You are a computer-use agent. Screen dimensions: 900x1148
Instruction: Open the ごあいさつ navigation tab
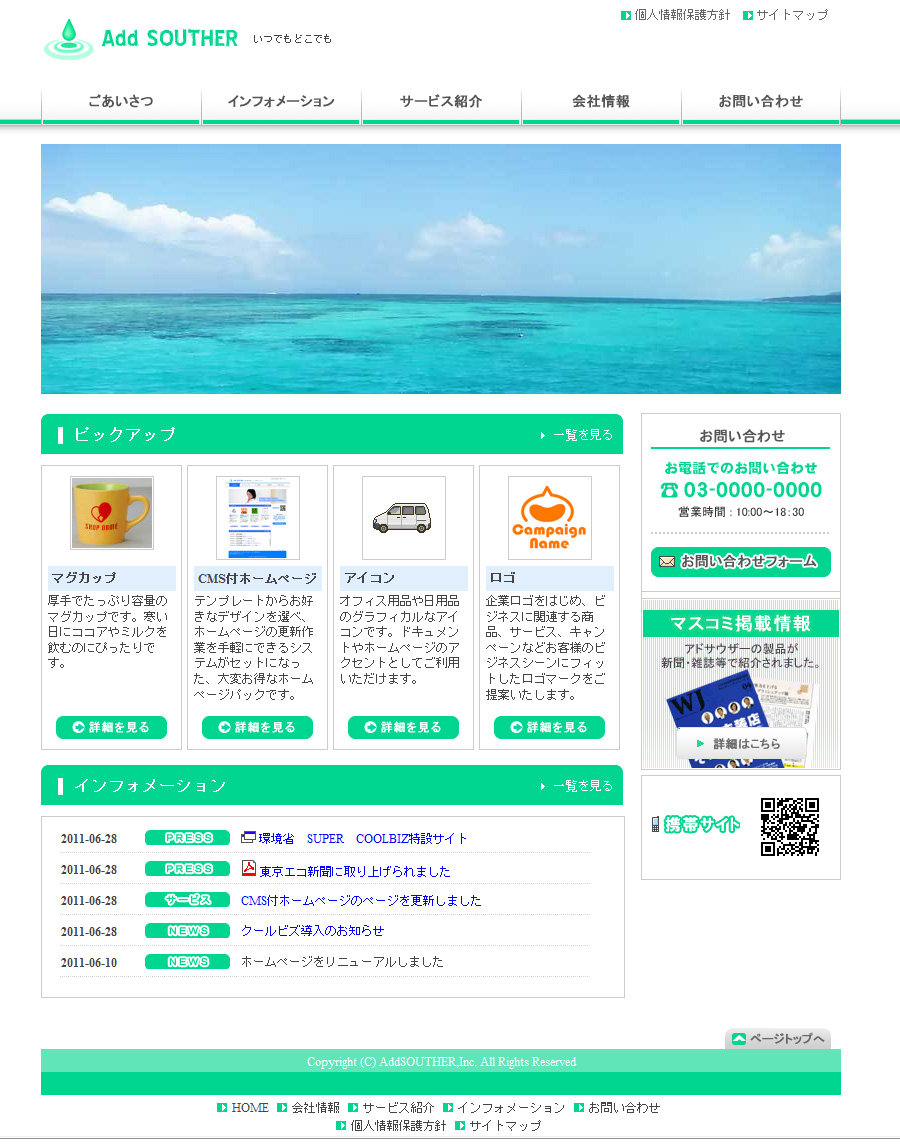coord(121,102)
